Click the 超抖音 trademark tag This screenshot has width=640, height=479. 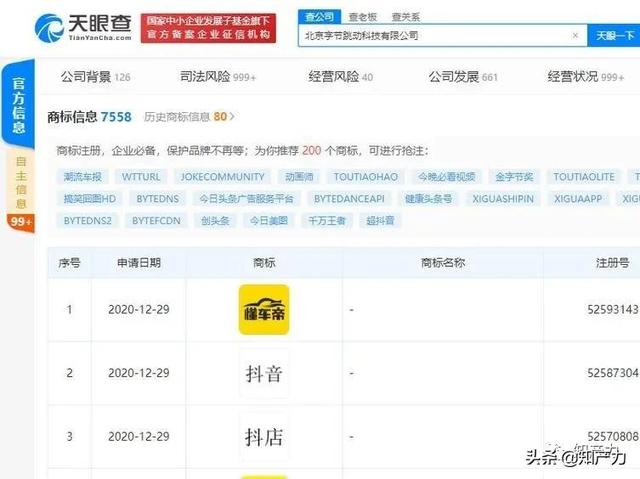point(380,221)
